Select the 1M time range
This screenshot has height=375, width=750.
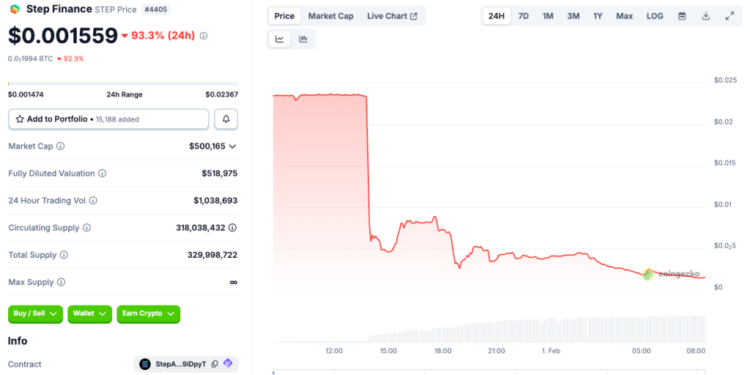pos(548,16)
